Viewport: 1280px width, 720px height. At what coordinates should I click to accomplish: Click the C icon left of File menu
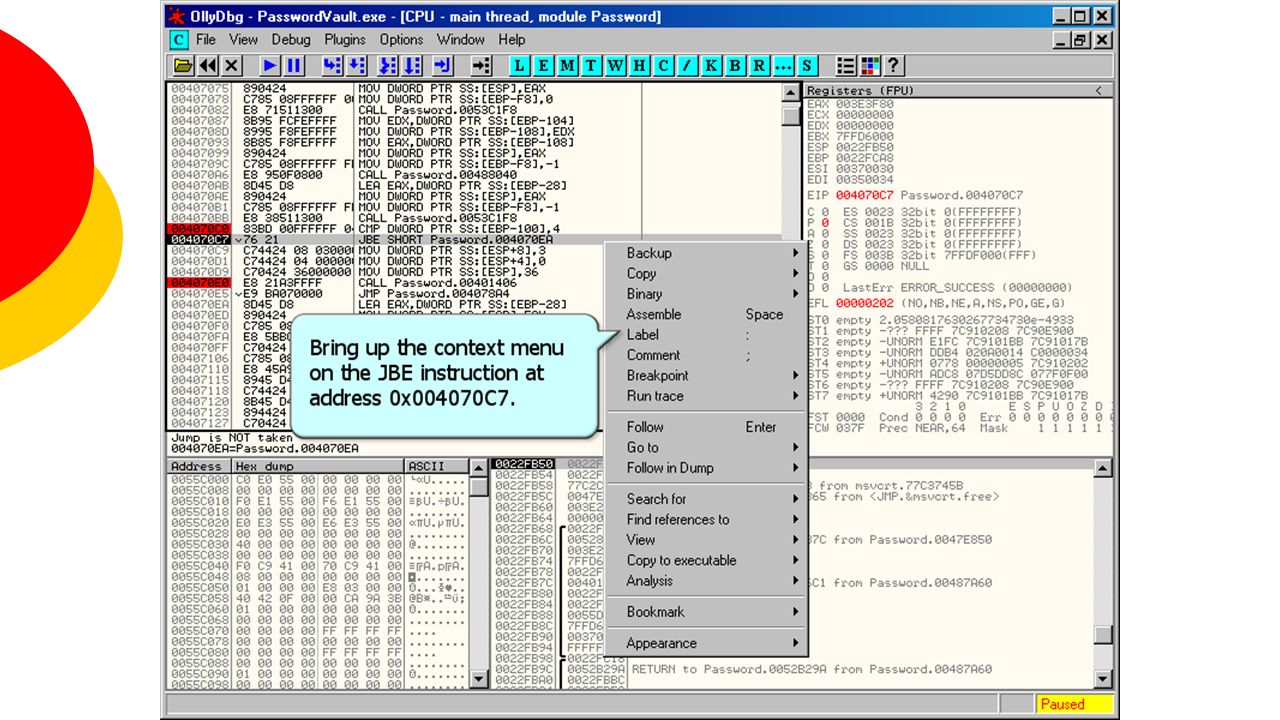point(178,40)
